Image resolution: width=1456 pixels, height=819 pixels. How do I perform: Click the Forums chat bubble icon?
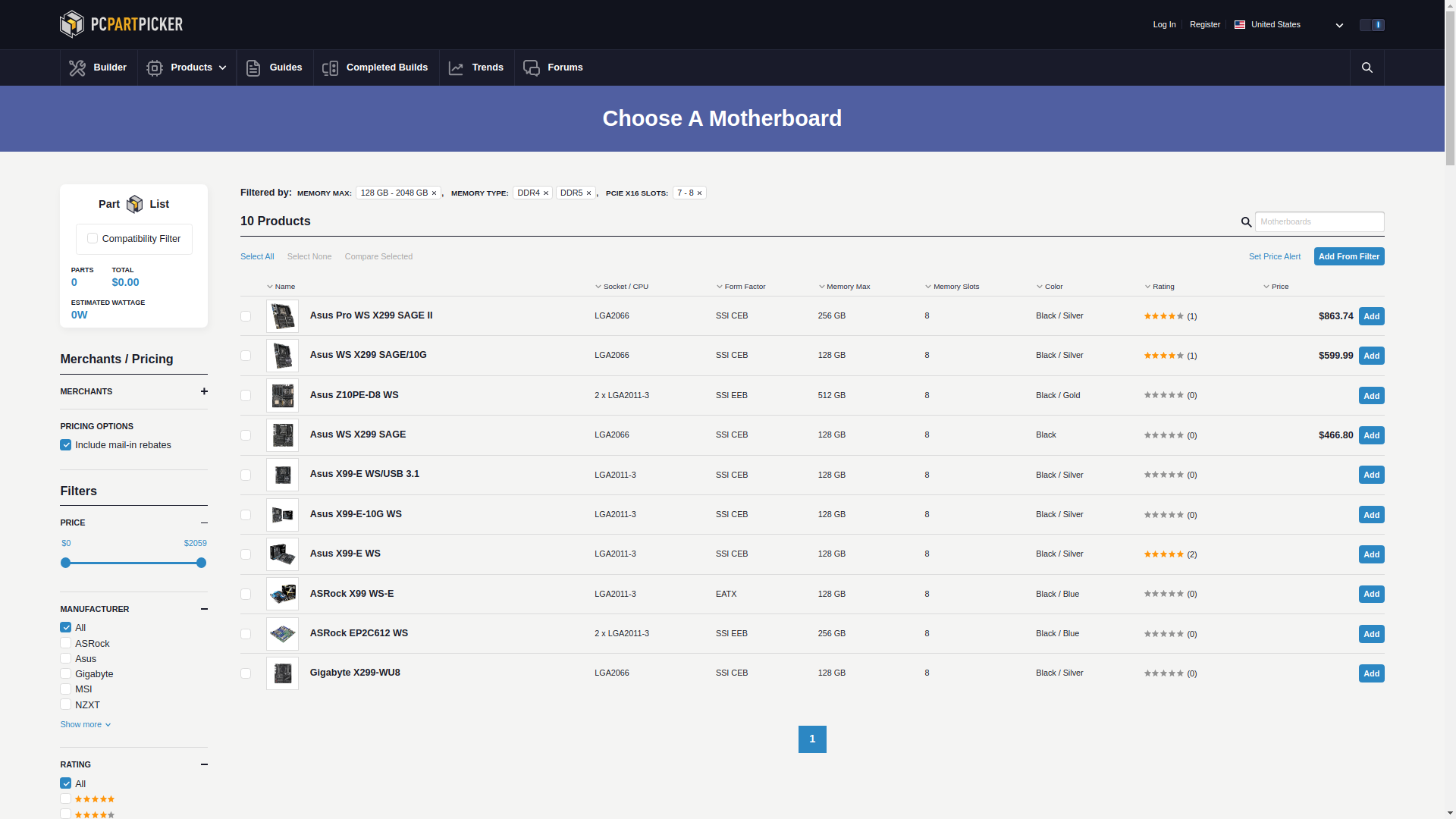click(532, 68)
